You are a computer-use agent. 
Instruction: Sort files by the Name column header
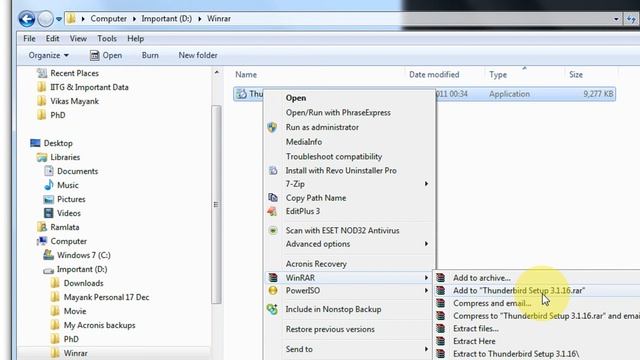(246, 75)
